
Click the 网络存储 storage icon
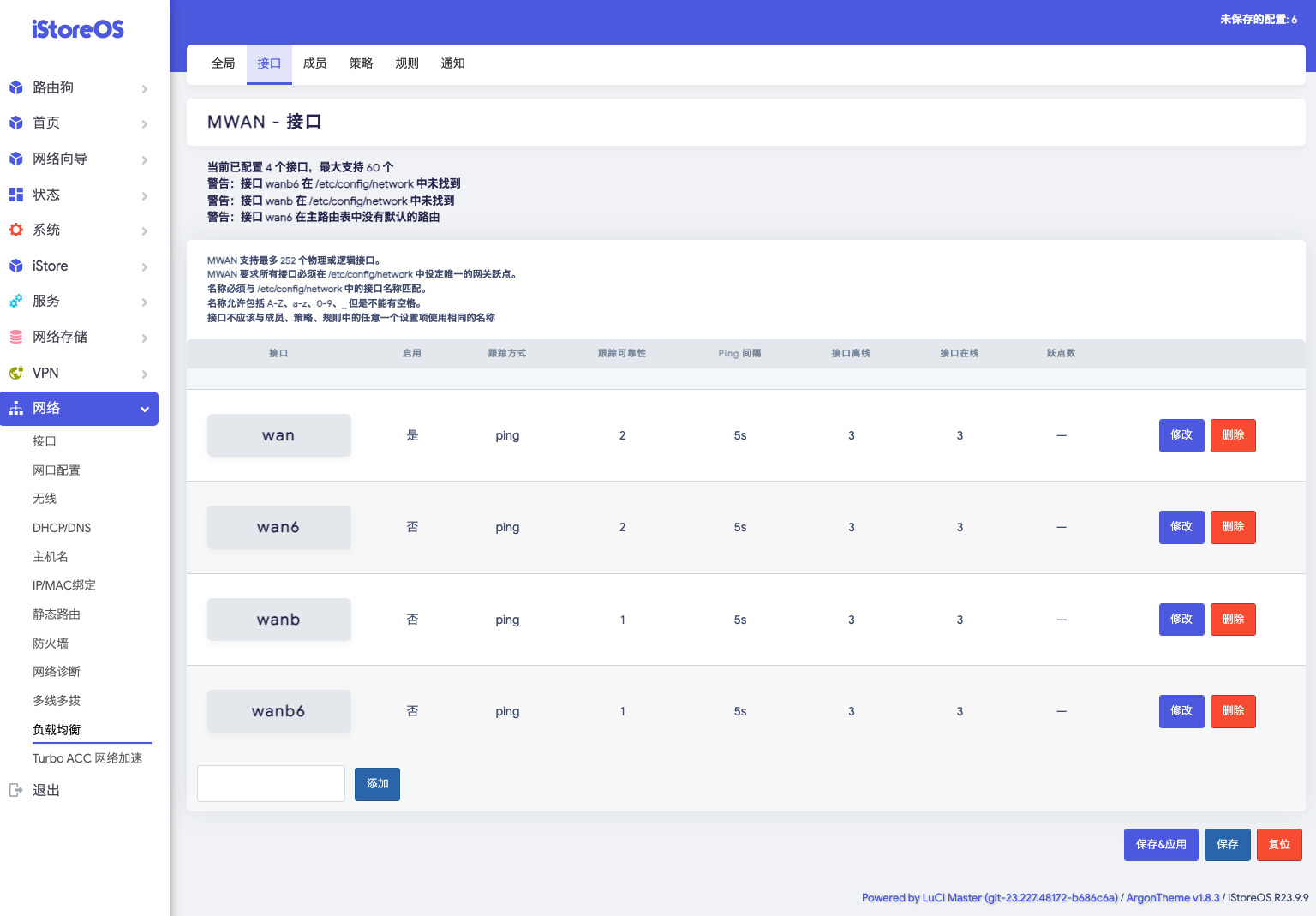(15, 337)
